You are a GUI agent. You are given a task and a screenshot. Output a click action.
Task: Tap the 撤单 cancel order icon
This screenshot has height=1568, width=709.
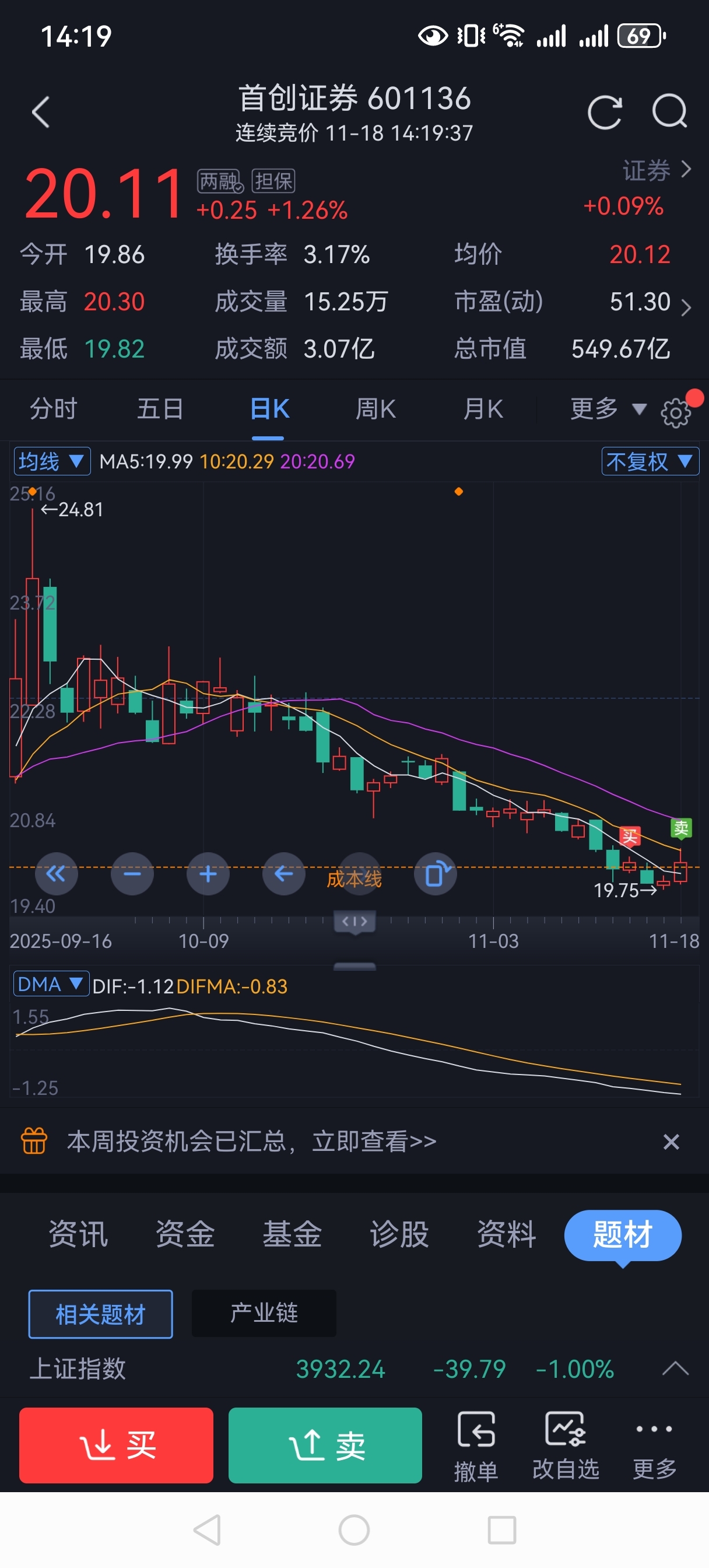(476, 1446)
